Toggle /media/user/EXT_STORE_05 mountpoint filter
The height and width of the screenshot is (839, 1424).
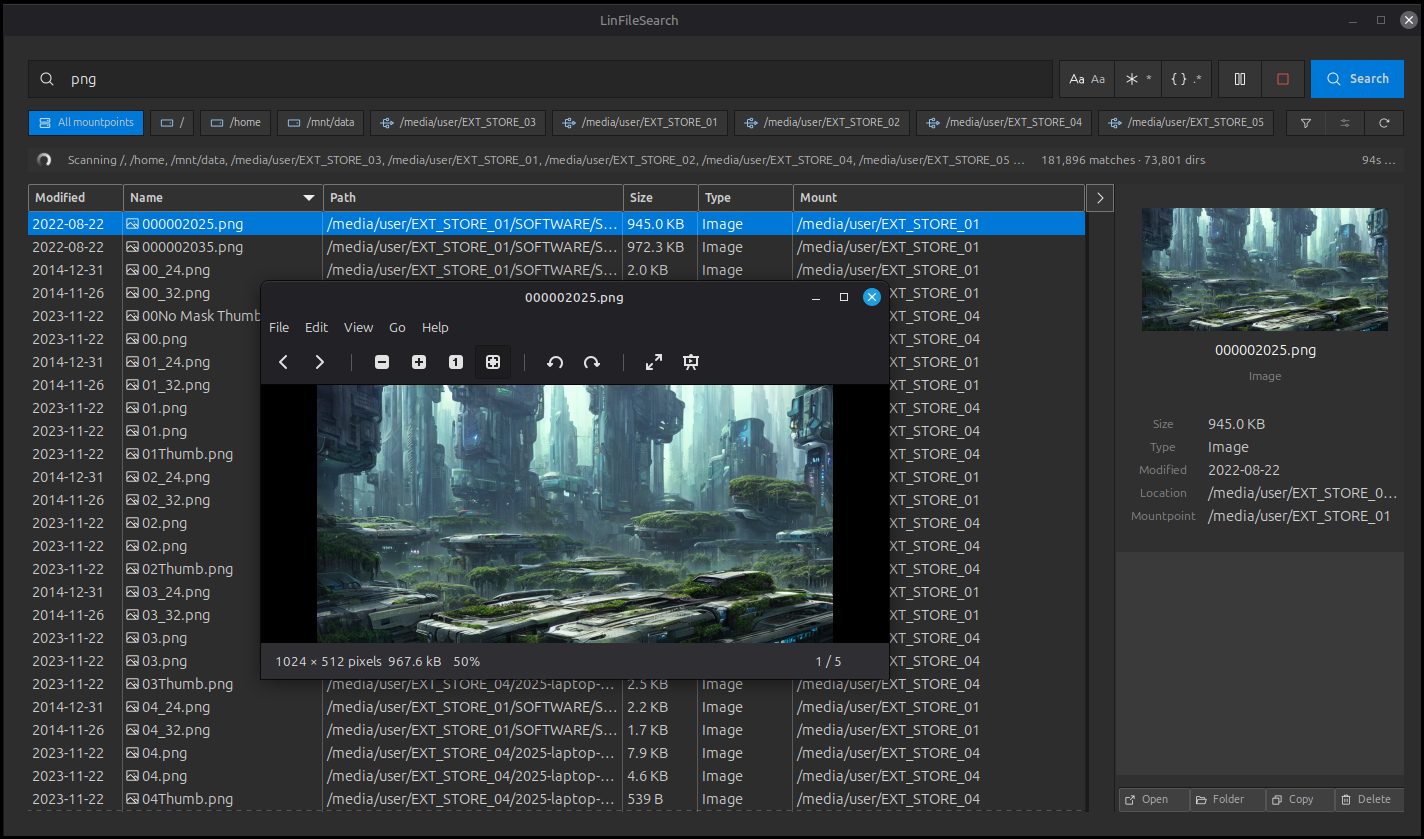[1186, 123]
